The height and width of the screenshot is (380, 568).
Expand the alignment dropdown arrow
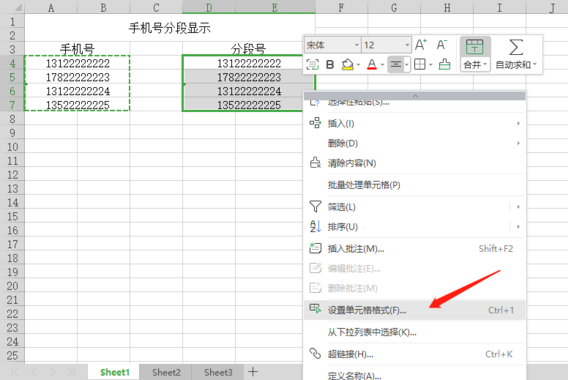click(406, 65)
